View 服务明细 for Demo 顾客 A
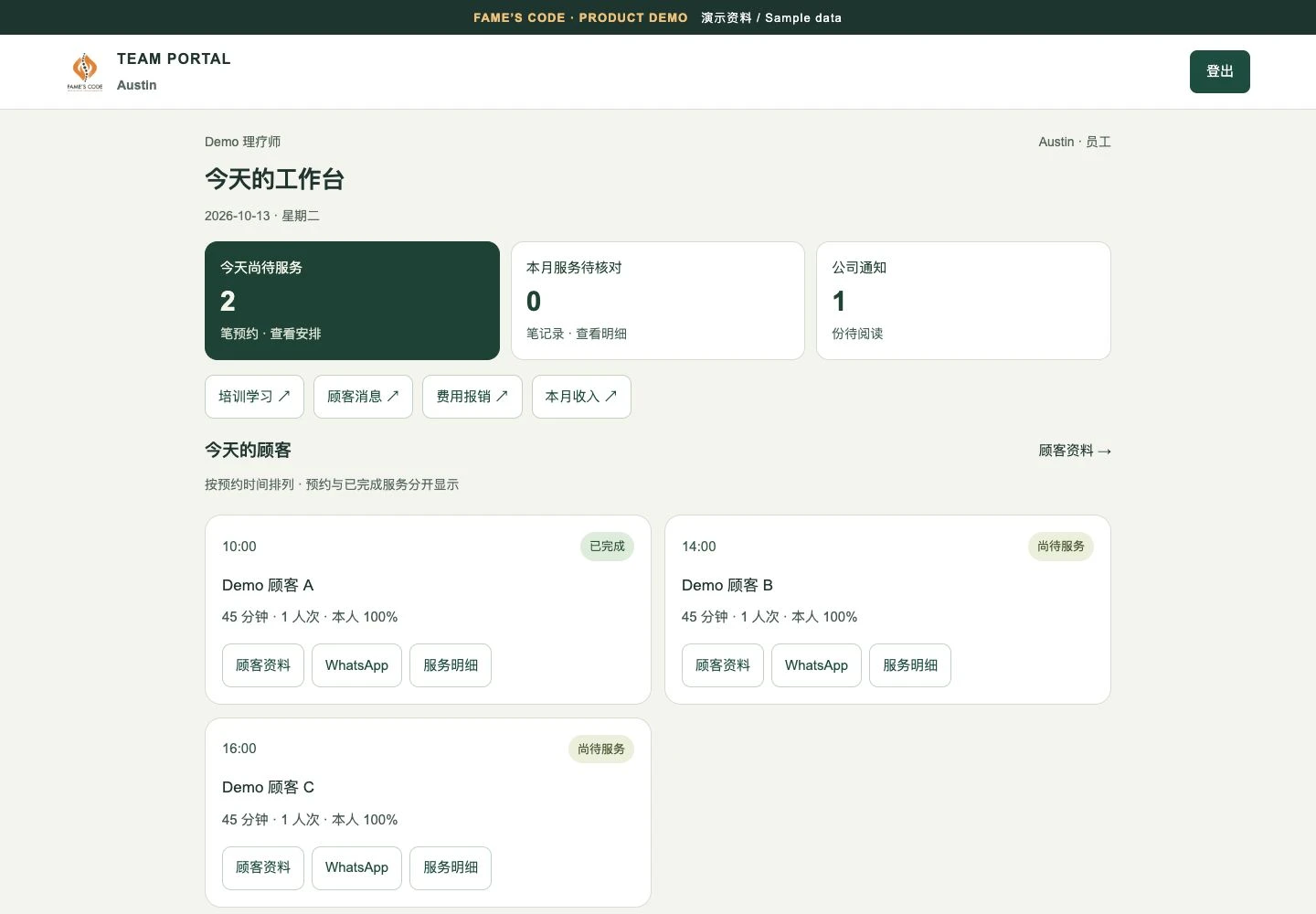 (x=451, y=665)
